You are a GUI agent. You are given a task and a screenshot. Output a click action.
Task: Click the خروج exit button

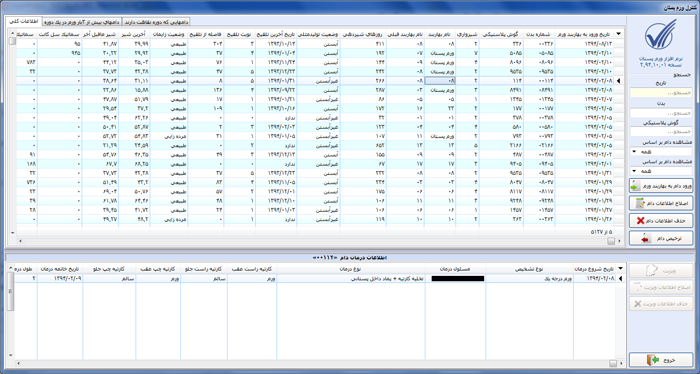(661, 360)
